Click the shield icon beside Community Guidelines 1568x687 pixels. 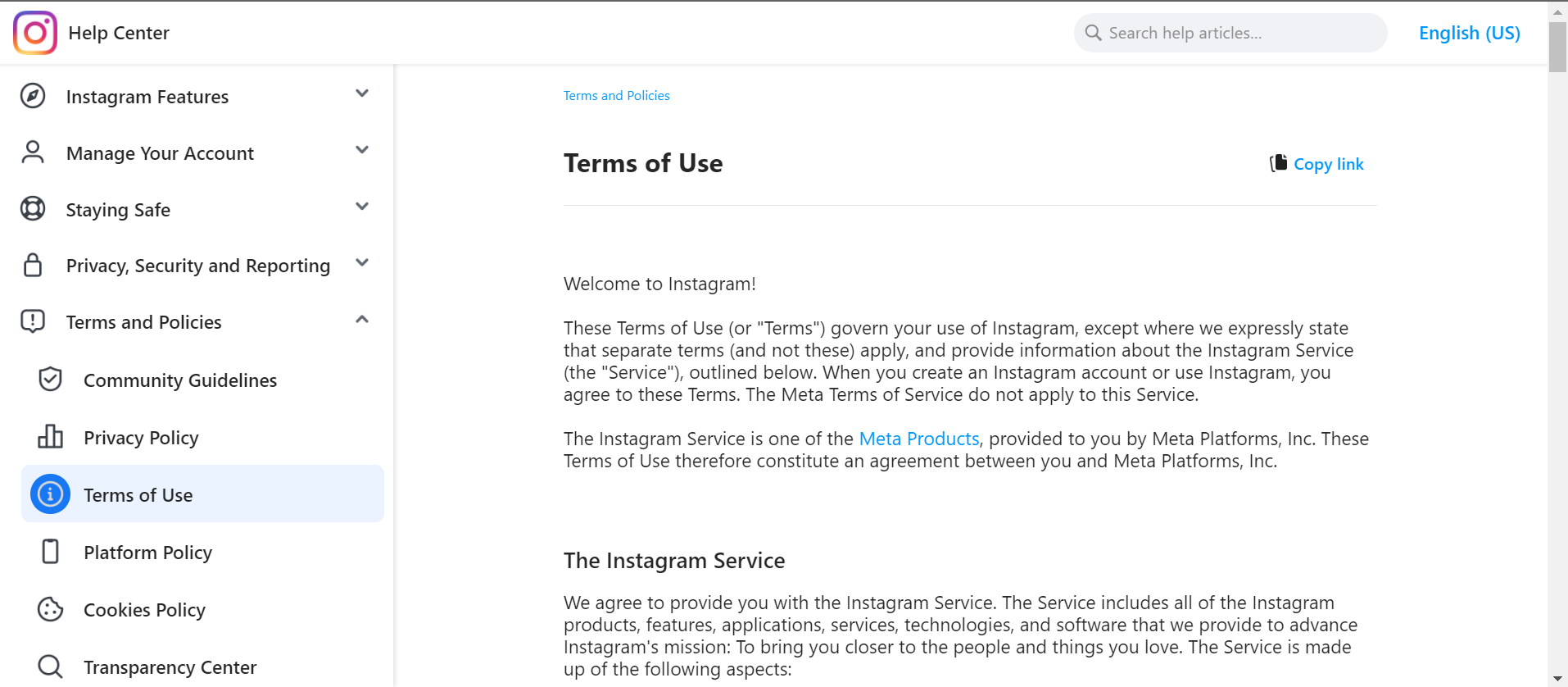(50, 380)
